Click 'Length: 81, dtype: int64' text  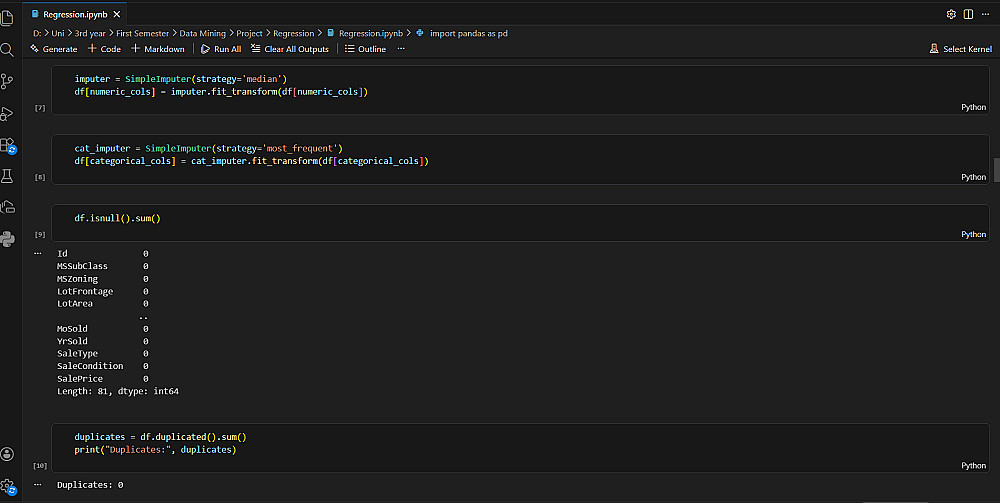tap(118, 391)
